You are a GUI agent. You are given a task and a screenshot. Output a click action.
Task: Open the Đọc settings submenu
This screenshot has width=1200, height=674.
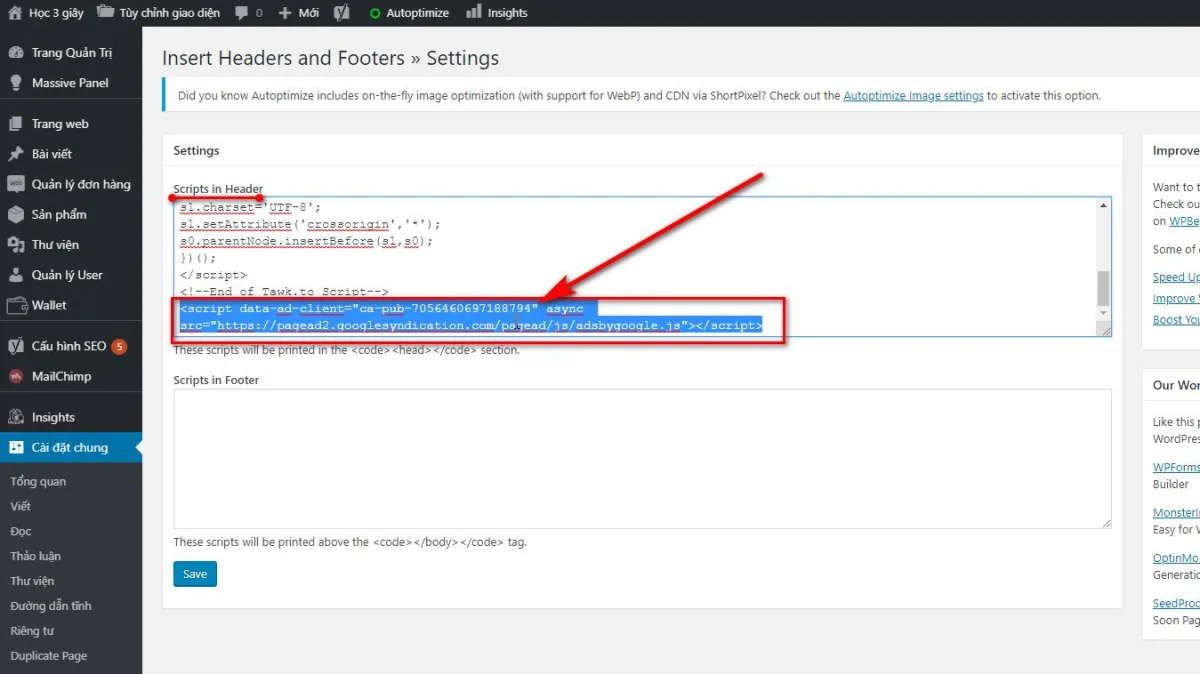[21, 531]
